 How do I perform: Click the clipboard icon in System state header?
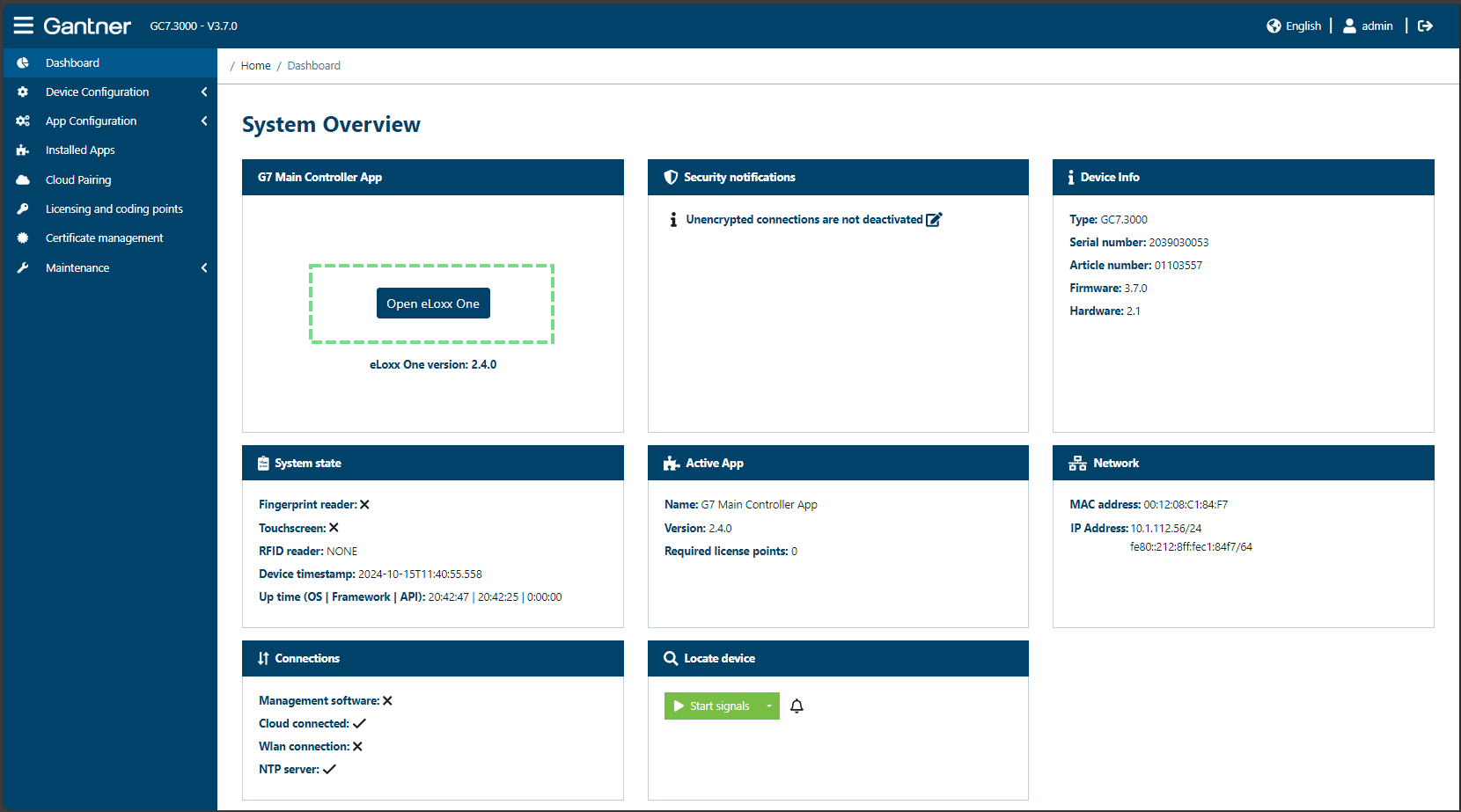coord(263,463)
